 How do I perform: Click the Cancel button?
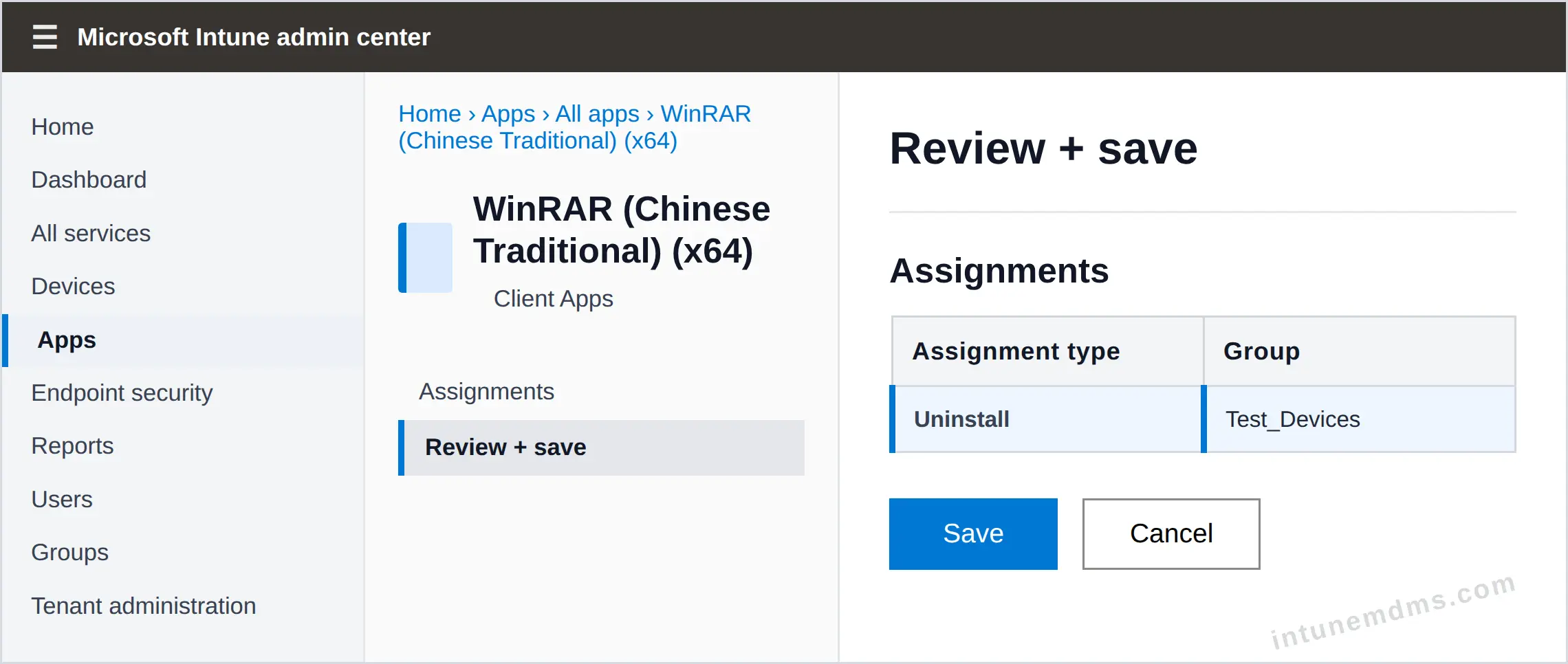tap(1171, 534)
